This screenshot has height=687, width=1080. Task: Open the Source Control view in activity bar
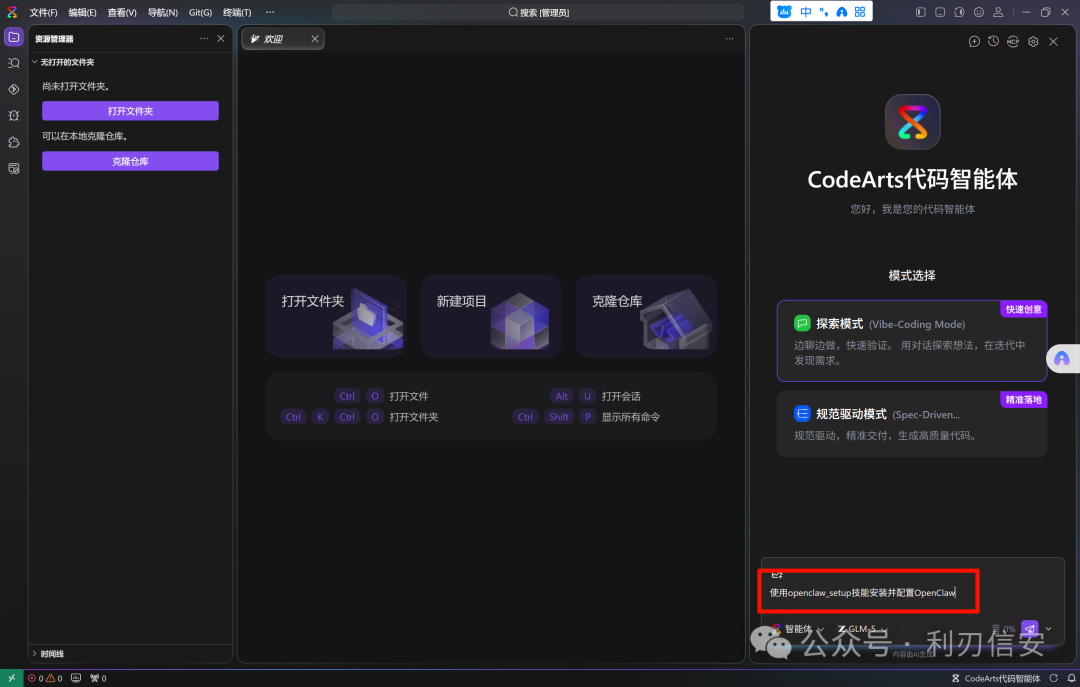[x=14, y=90]
